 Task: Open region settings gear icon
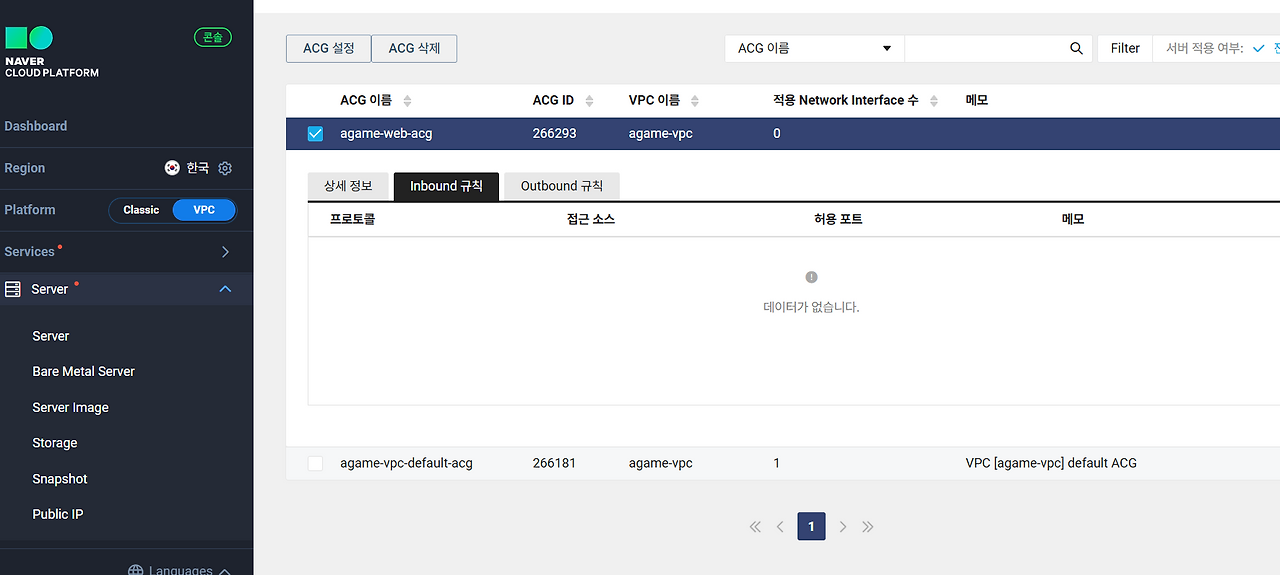point(225,168)
